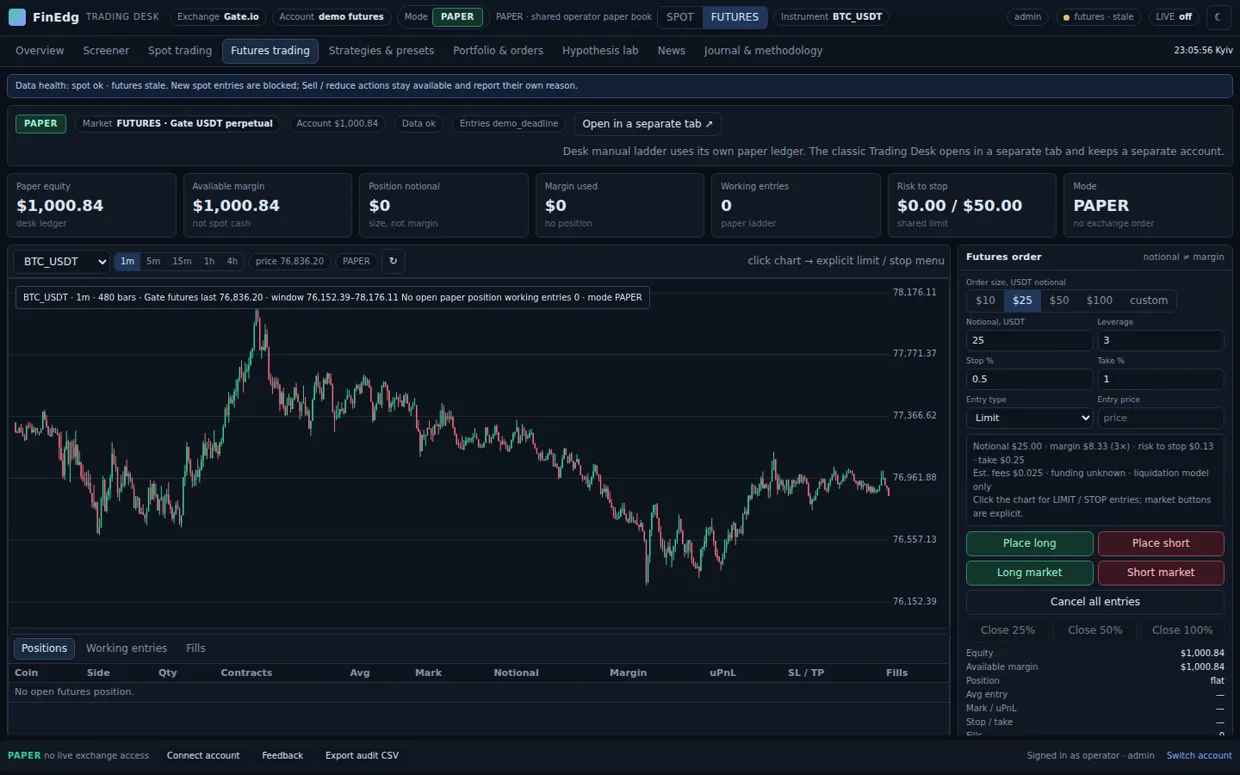The image size is (1240, 775).
Task: Choose custom order size
Action: click(x=1148, y=300)
